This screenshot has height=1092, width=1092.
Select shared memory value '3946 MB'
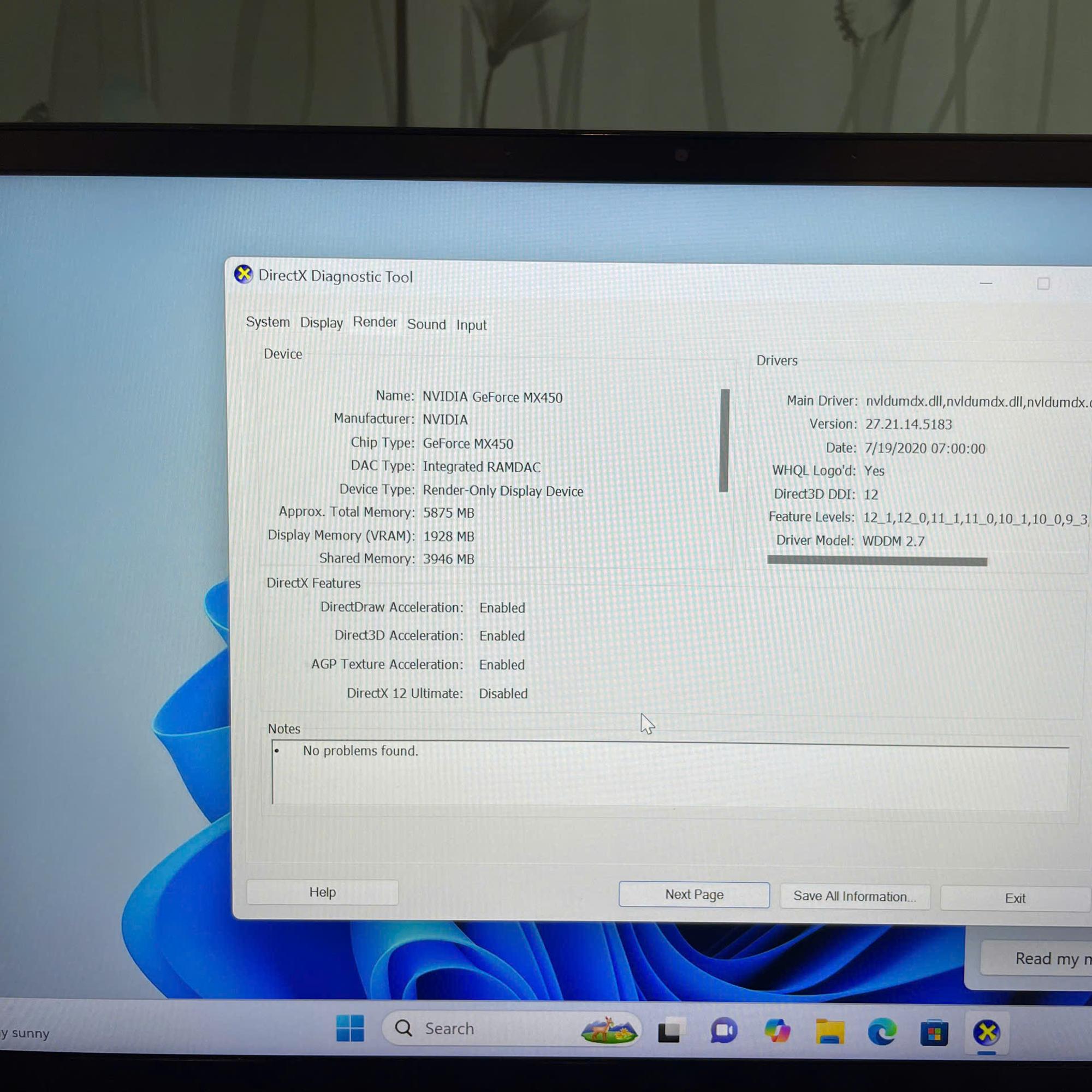click(449, 559)
